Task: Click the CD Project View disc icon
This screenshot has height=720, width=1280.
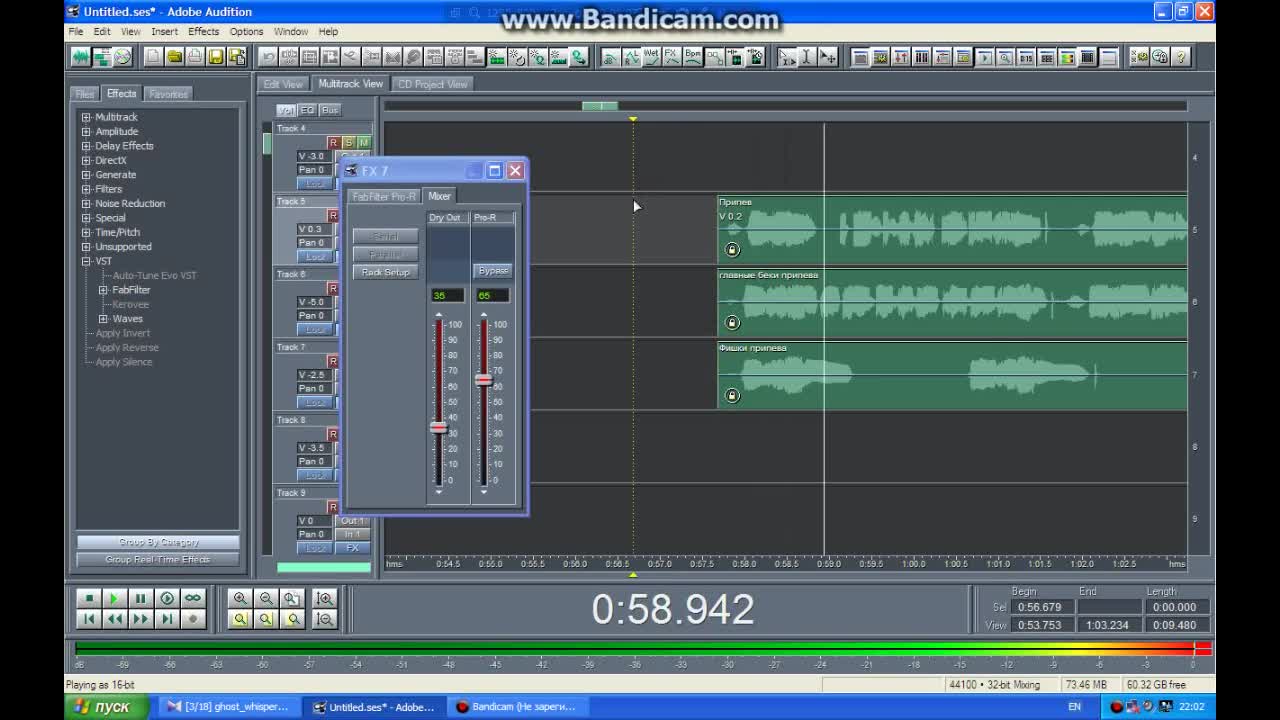Action: (x=122, y=57)
